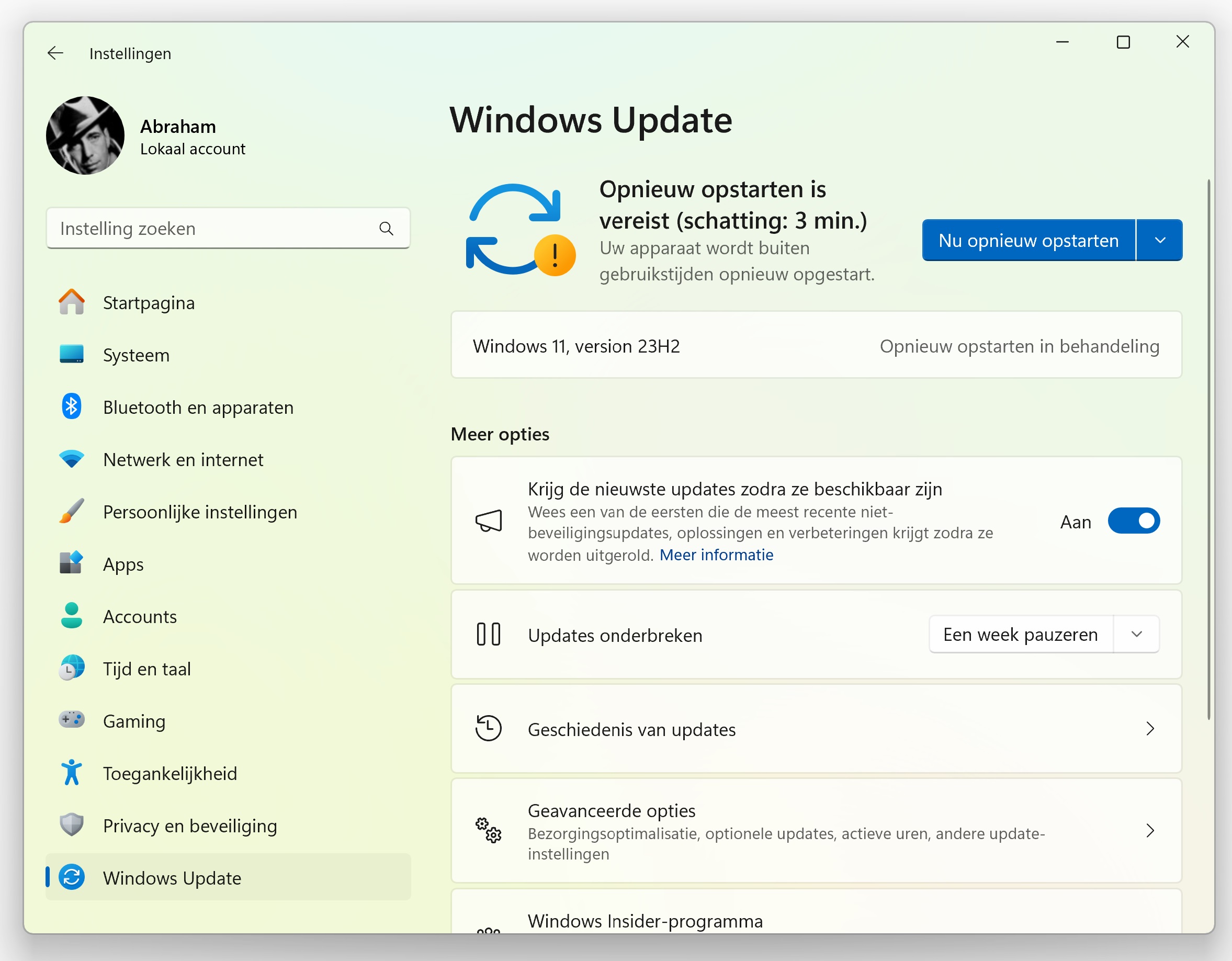Click the Abraham account name
The height and width of the screenshot is (961, 1232).
coord(178,126)
